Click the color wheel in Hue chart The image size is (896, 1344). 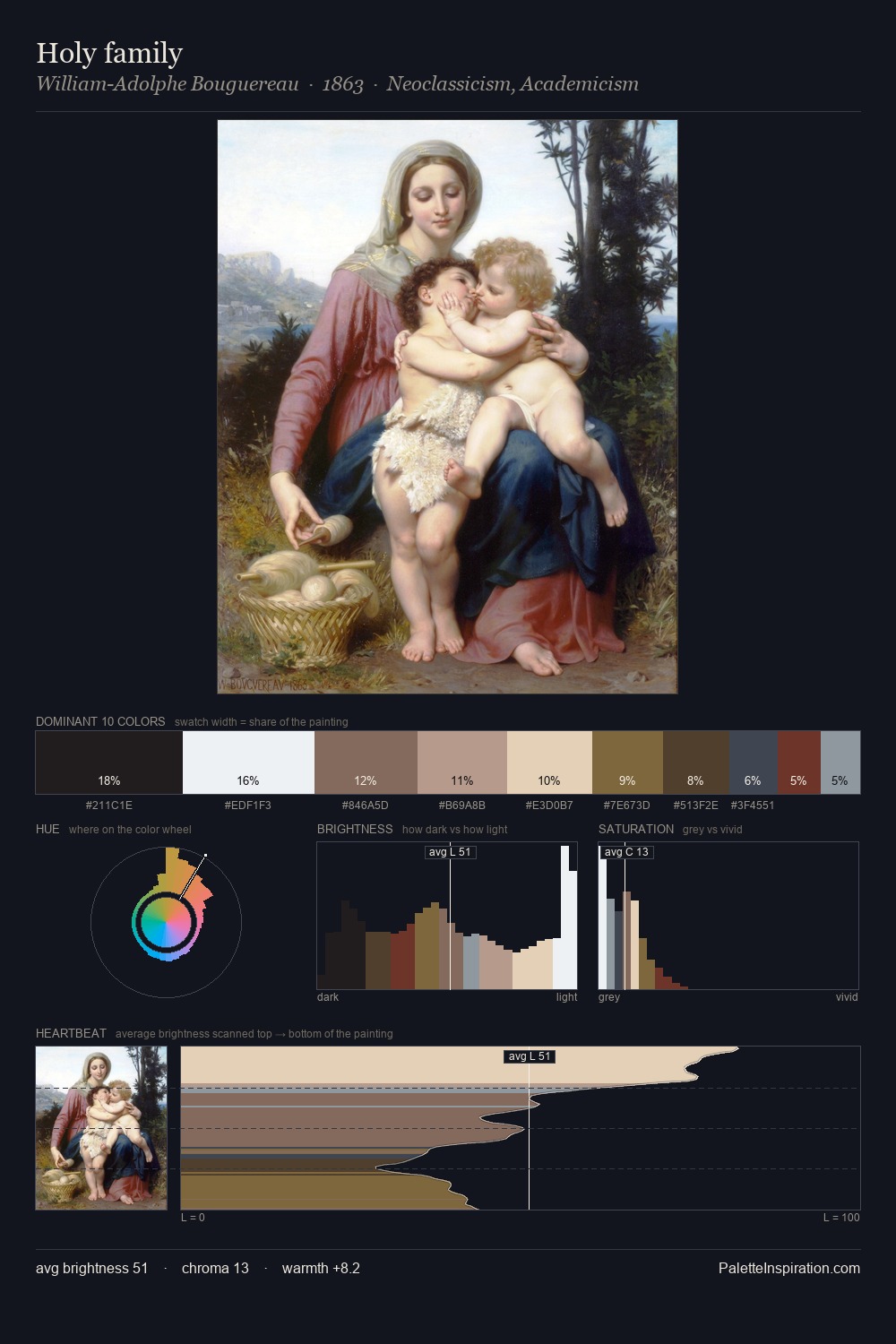tap(167, 922)
